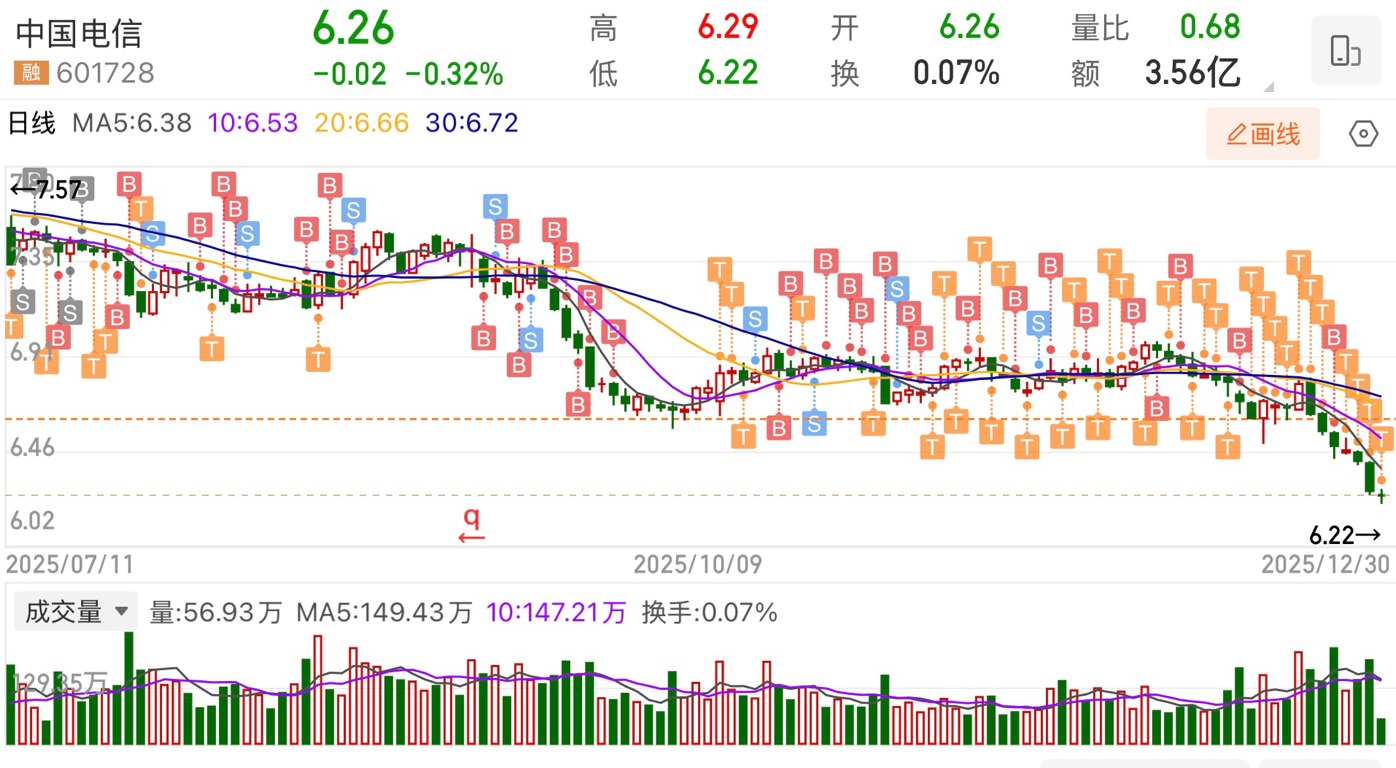Click the 换手:0.07% label
This screenshot has width=1396, height=768.
coord(709,612)
